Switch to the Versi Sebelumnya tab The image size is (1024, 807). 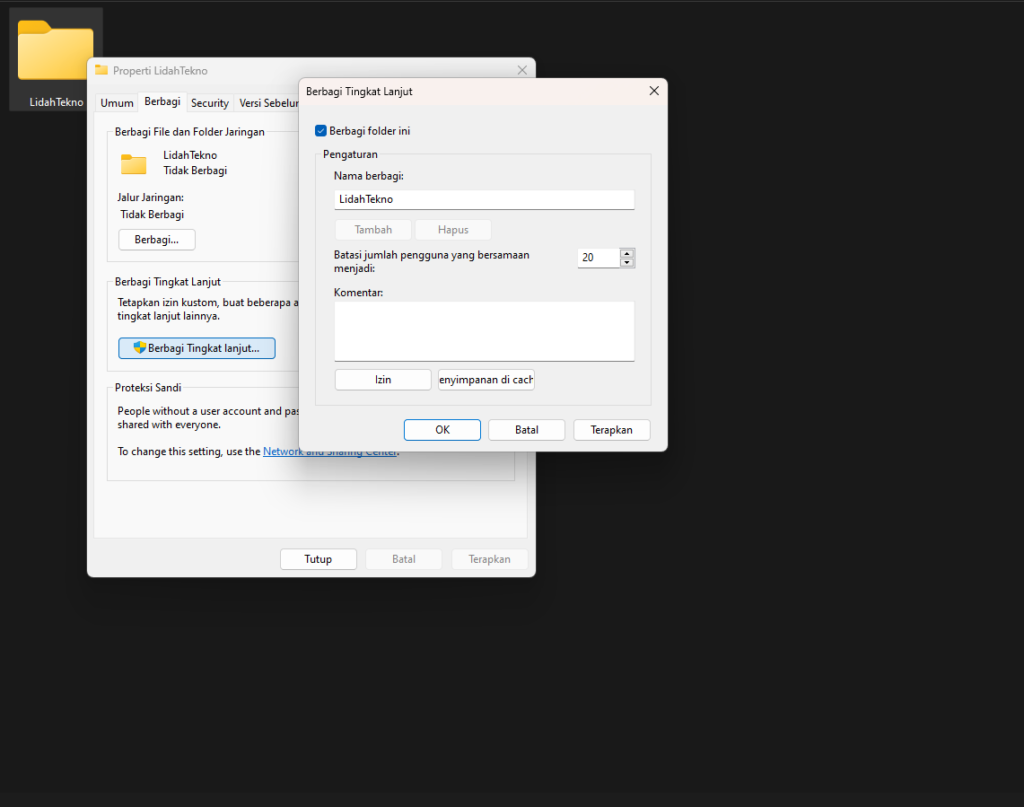[x=268, y=103]
